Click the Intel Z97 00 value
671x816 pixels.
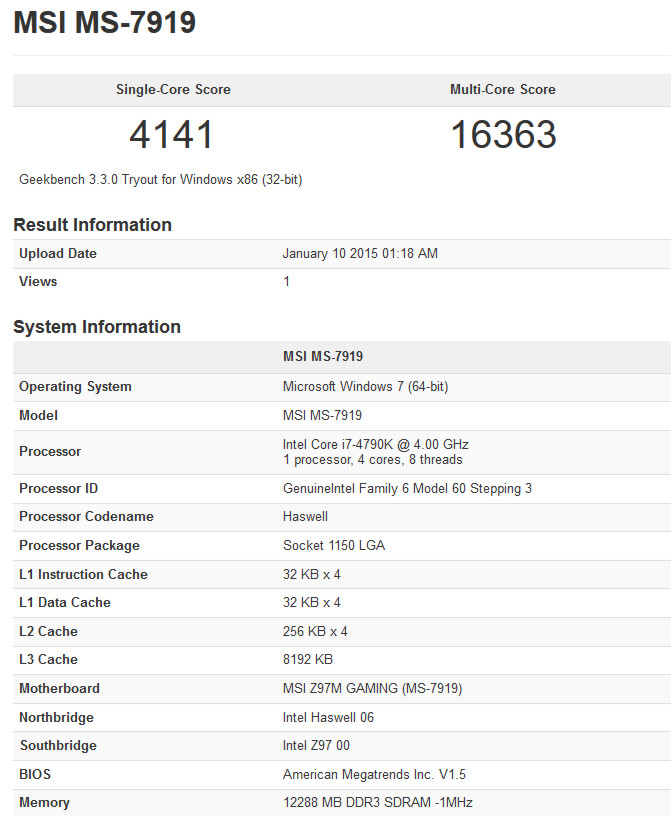pyautogui.click(x=316, y=746)
